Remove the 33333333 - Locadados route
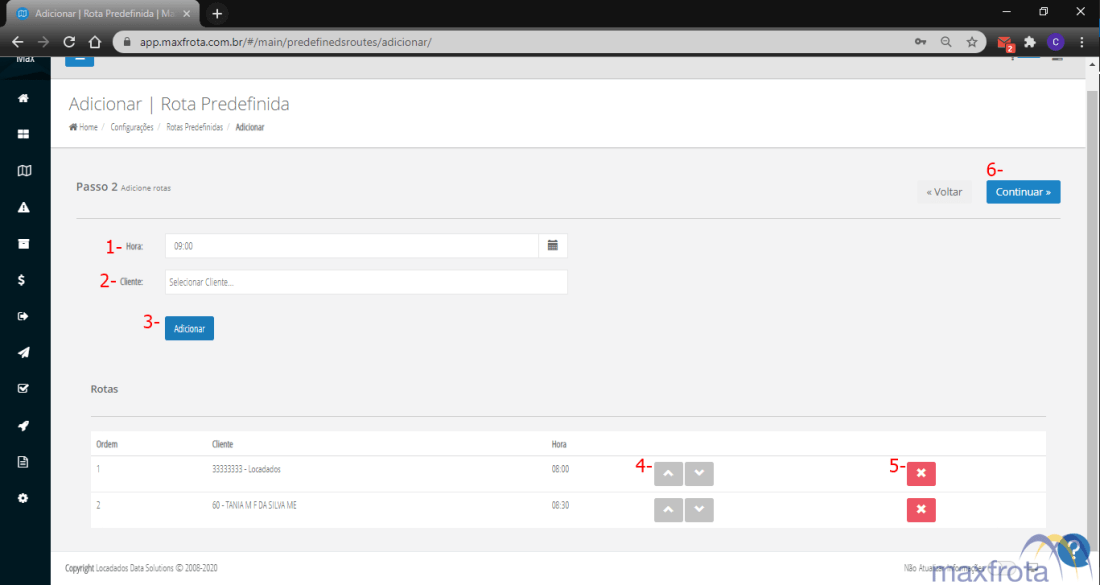 [920, 474]
